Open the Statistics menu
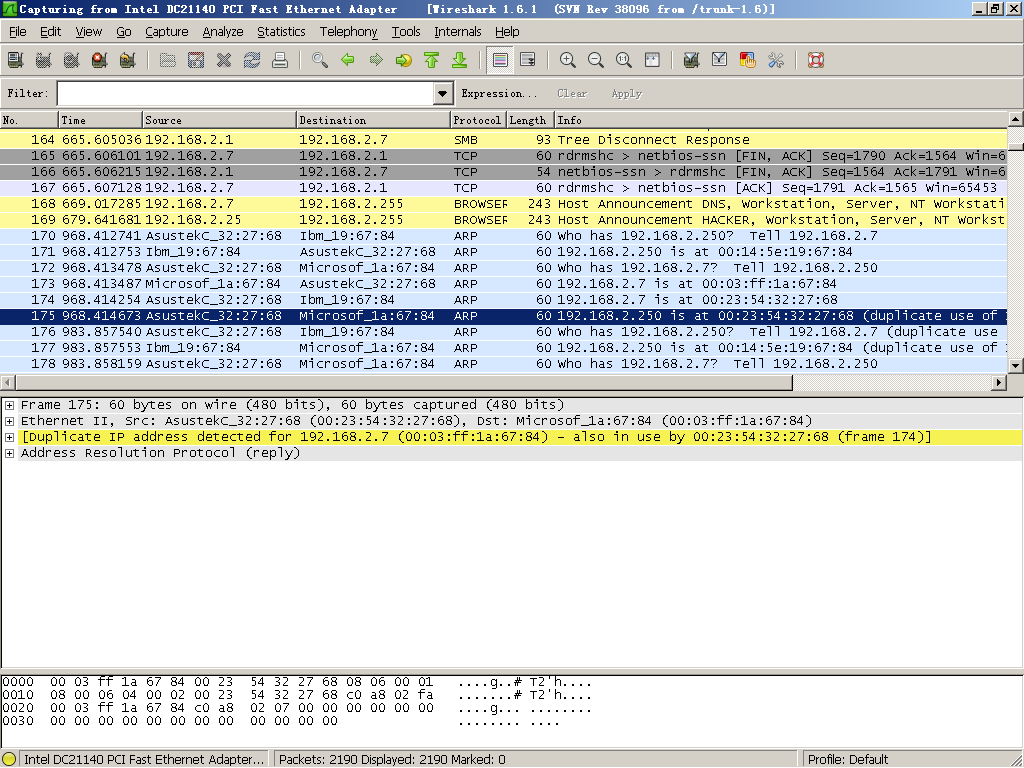 coord(281,31)
